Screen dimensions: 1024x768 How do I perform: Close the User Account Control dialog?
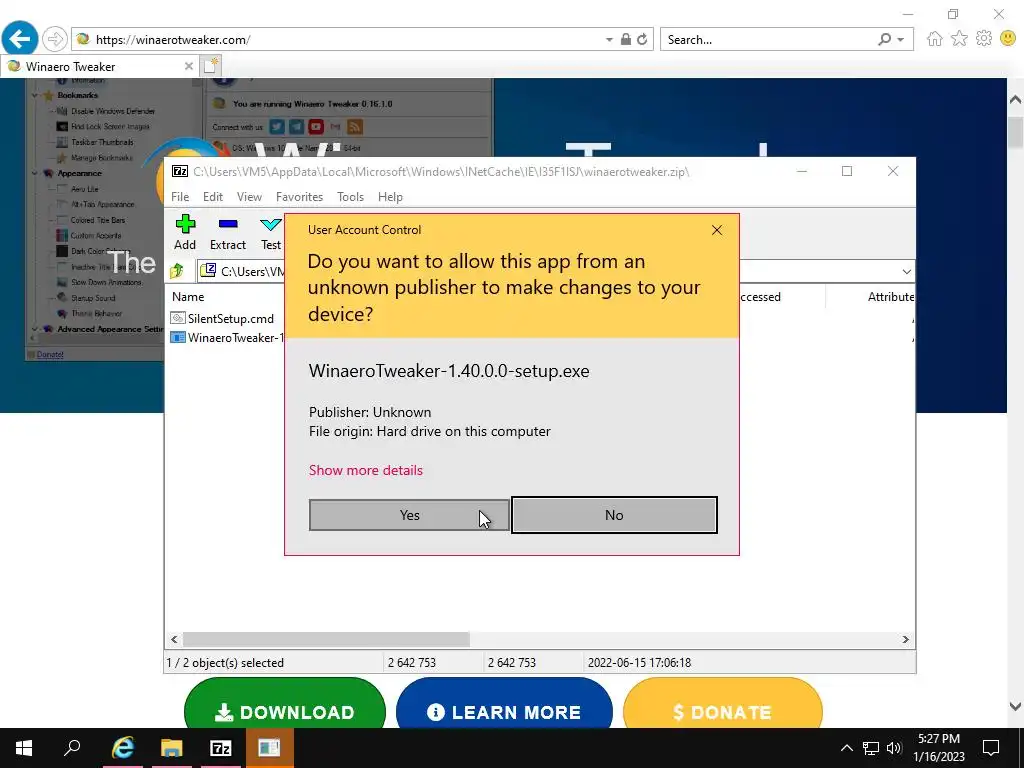[x=717, y=230]
